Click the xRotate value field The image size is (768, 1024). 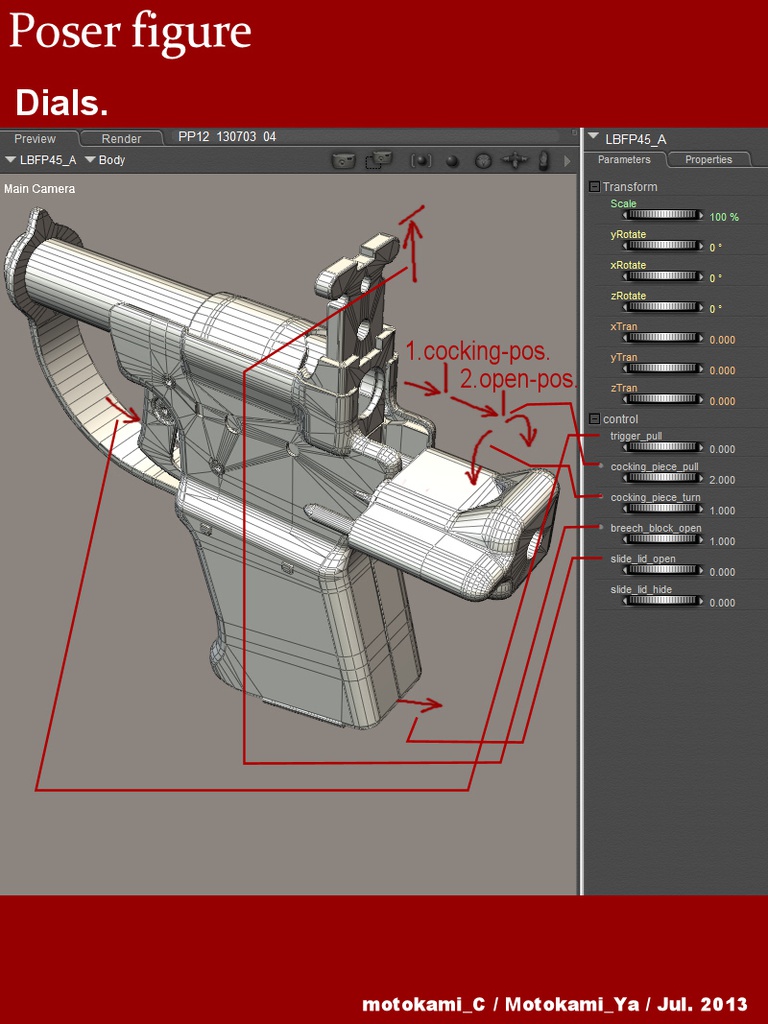click(716, 278)
